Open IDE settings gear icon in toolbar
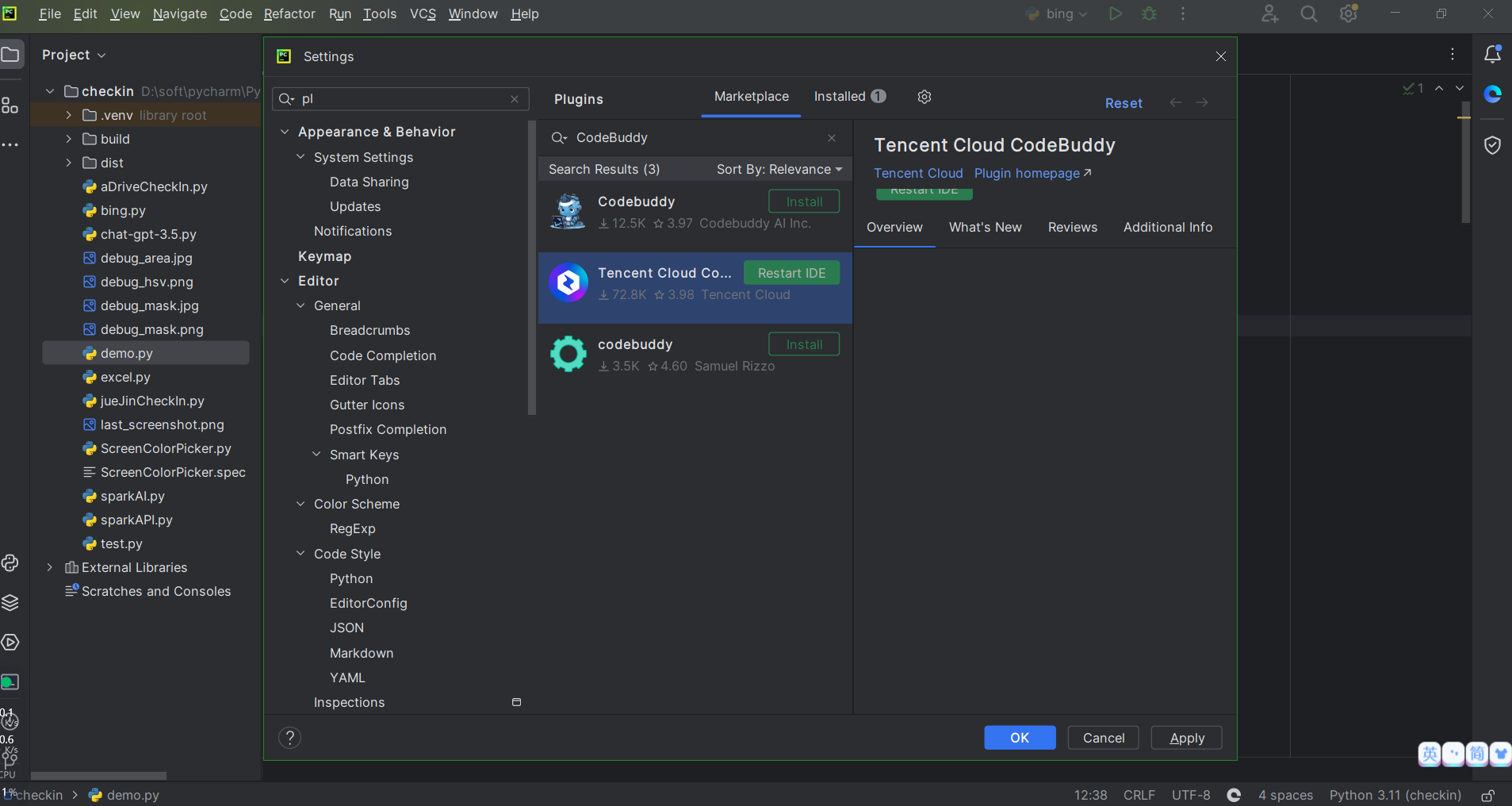 coord(1349,13)
